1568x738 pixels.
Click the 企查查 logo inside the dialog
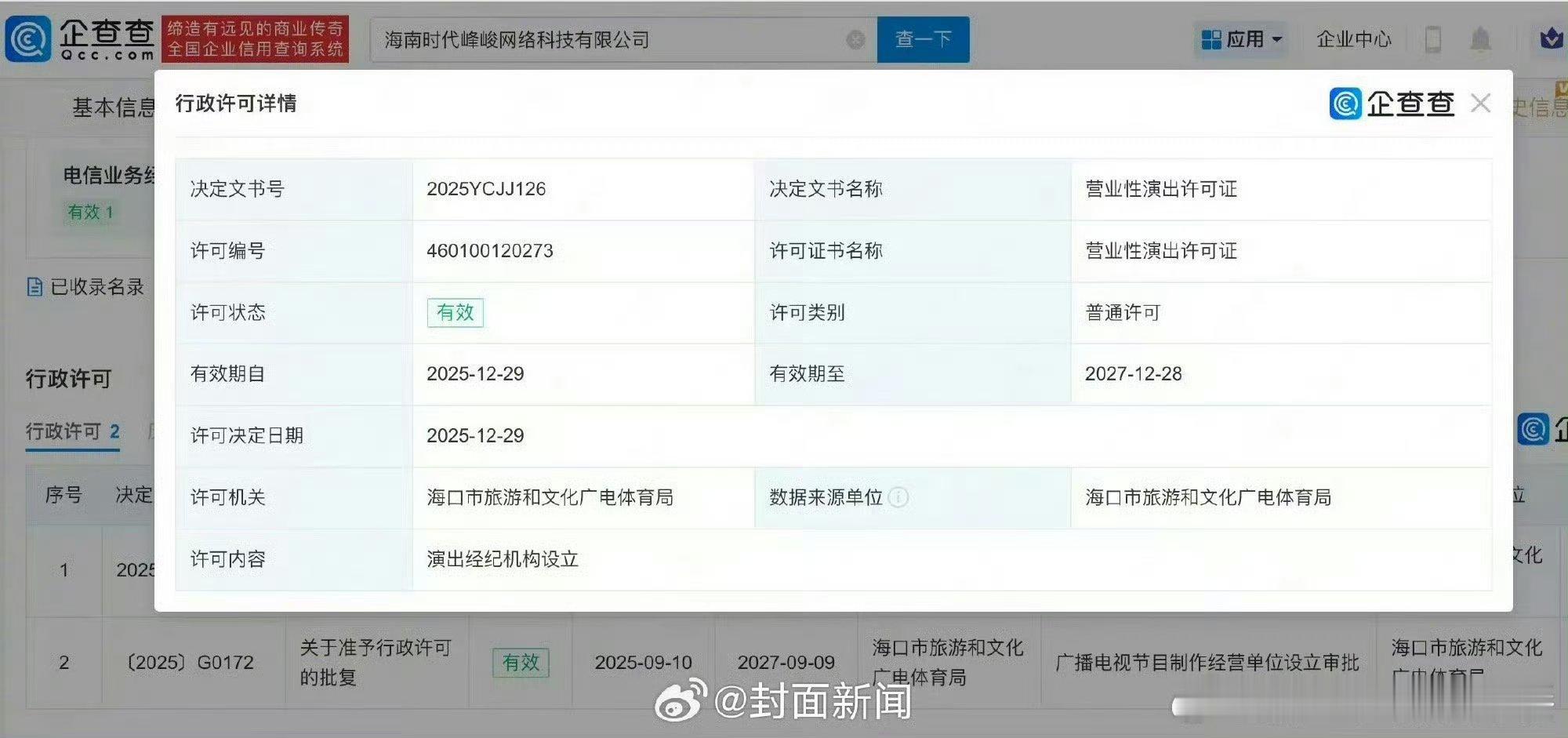[1392, 104]
